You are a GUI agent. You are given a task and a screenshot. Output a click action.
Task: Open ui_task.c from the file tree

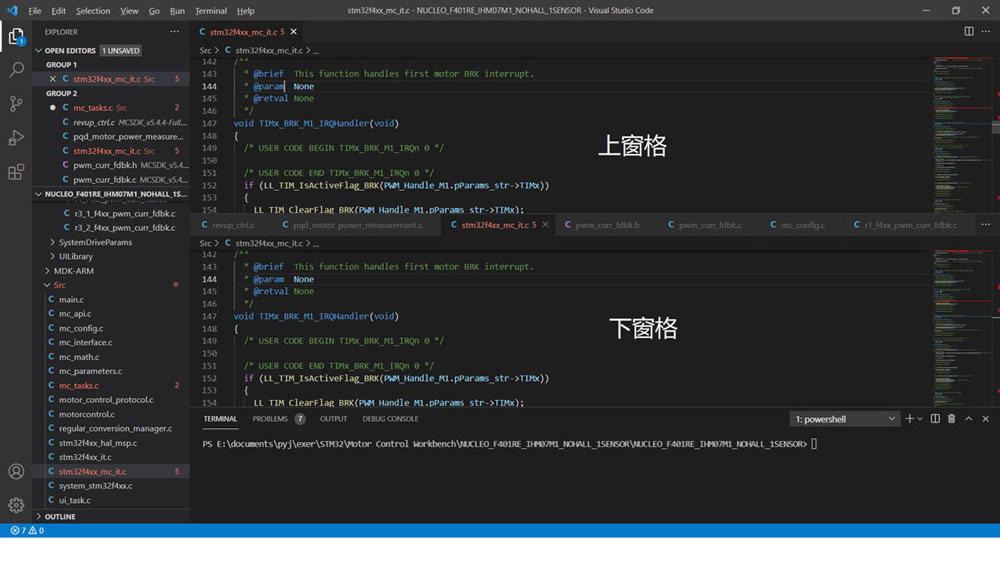point(75,501)
